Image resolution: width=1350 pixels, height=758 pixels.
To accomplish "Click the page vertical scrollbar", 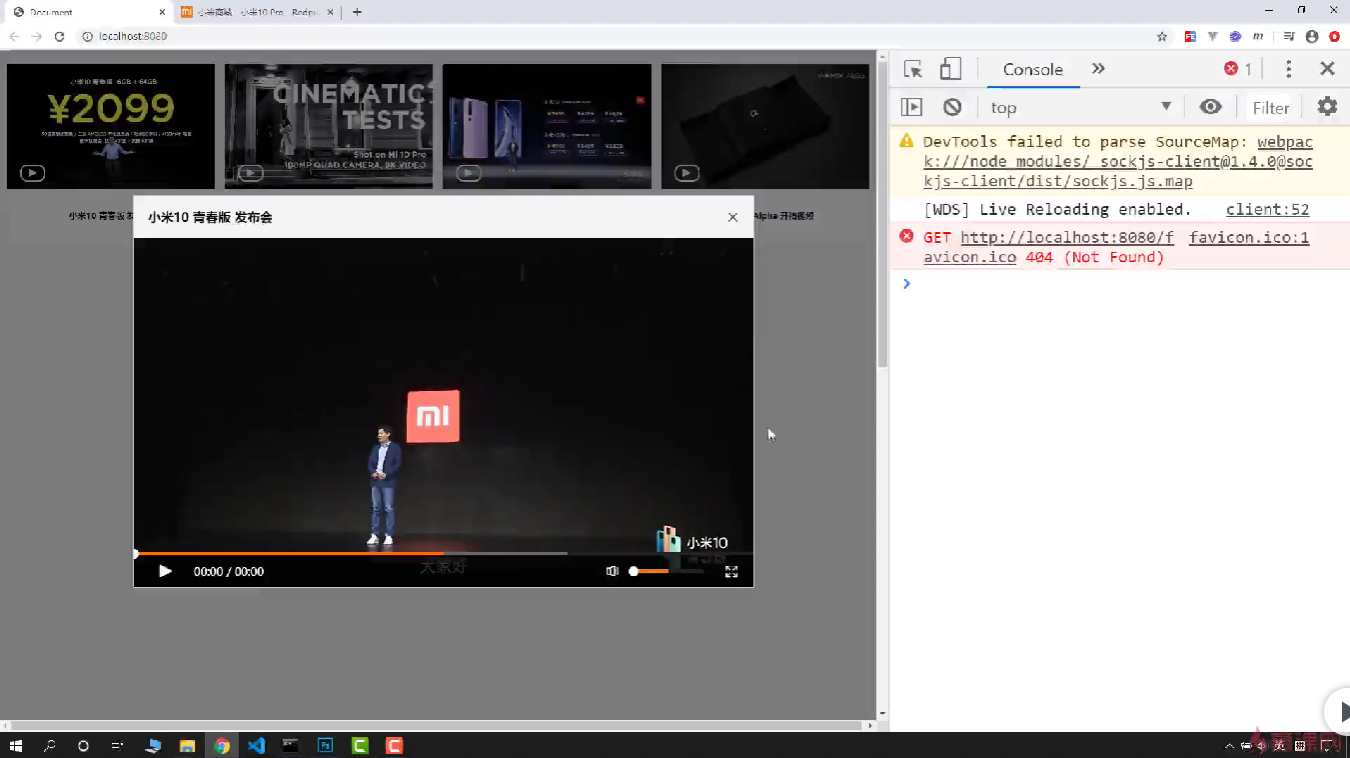I will (882, 215).
